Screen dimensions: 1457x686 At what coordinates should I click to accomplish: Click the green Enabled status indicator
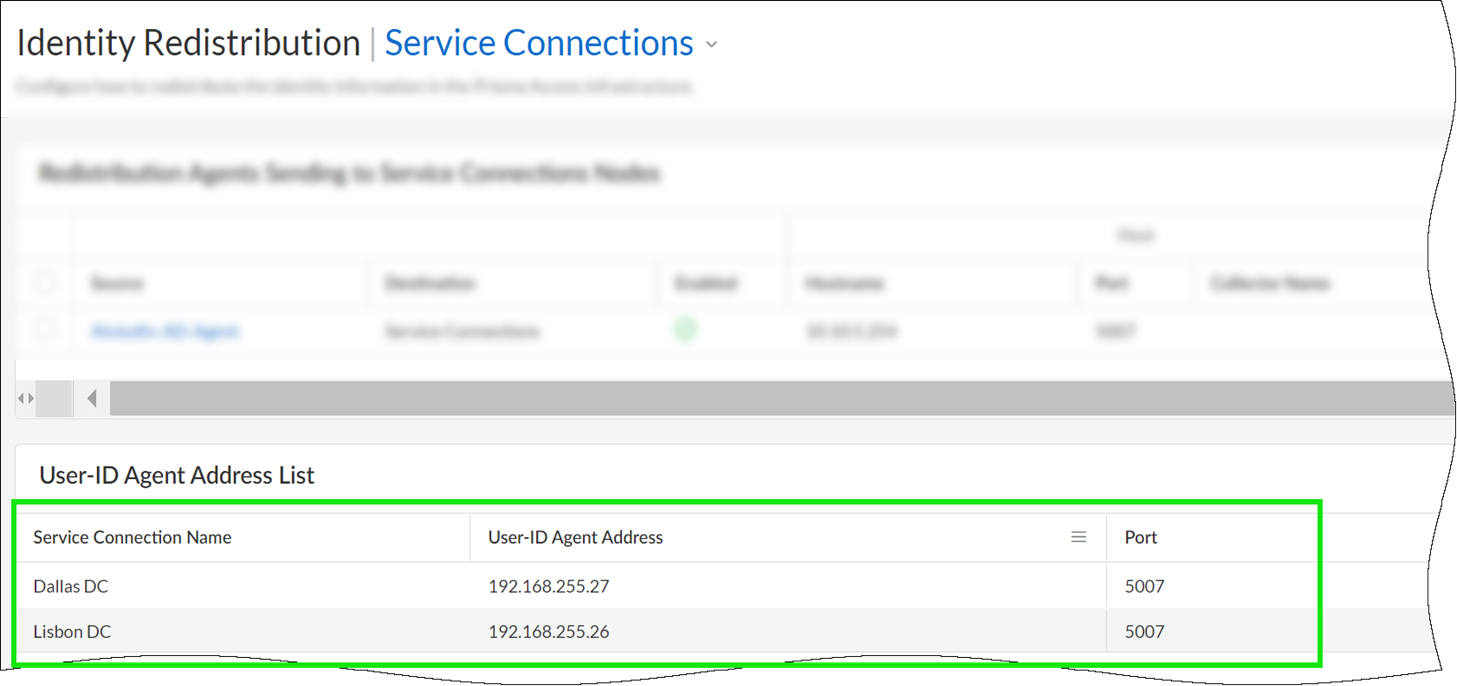685,330
